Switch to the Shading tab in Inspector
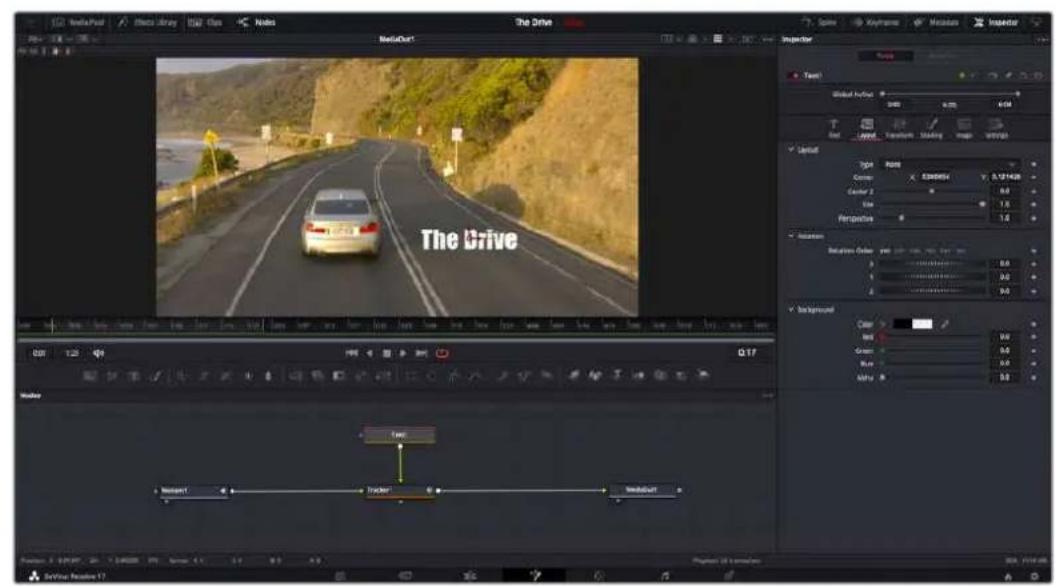The height and width of the screenshot is (587, 1056). click(x=931, y=128)
